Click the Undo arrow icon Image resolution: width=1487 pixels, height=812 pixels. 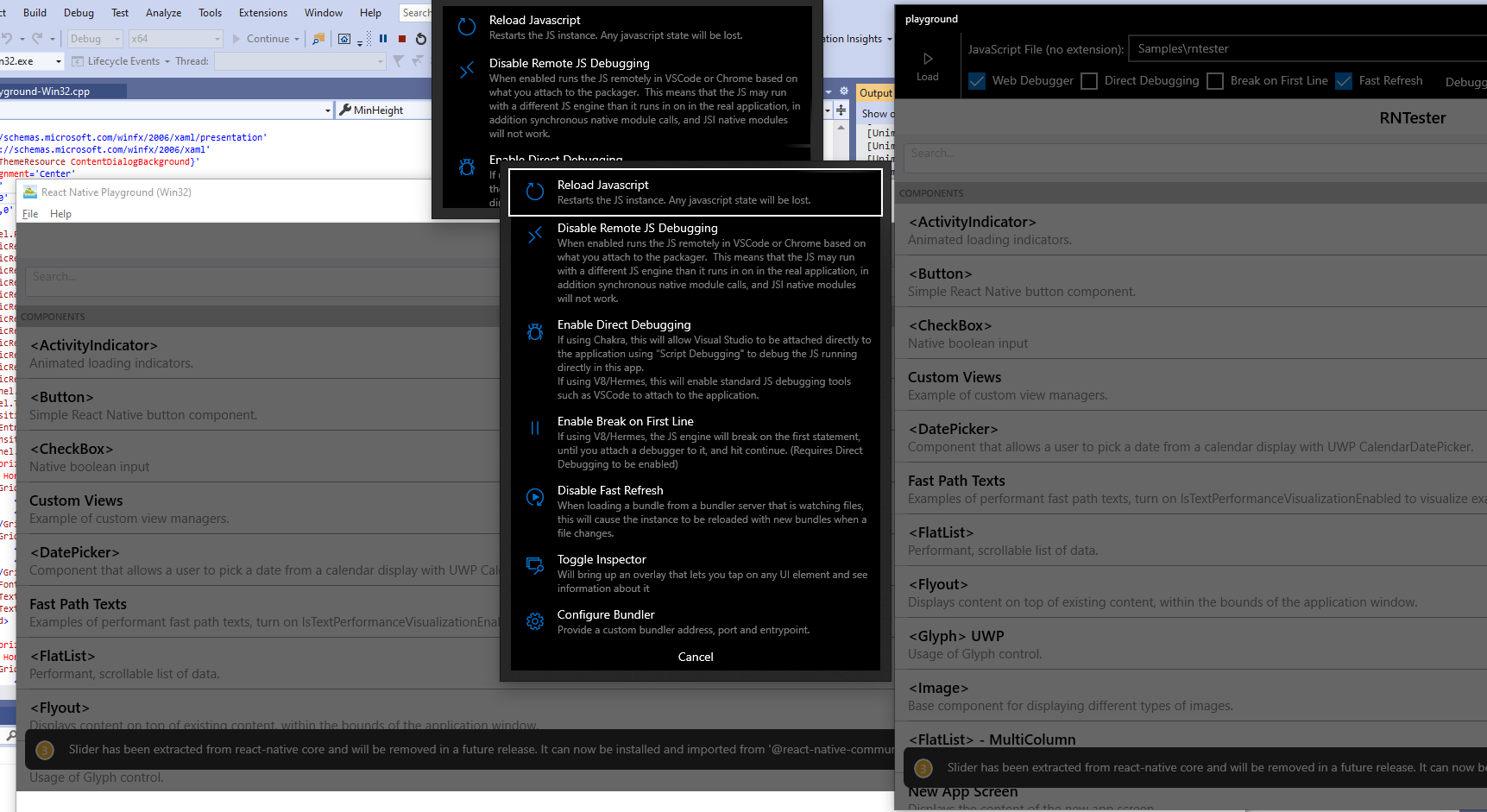(x=7, y=38)
